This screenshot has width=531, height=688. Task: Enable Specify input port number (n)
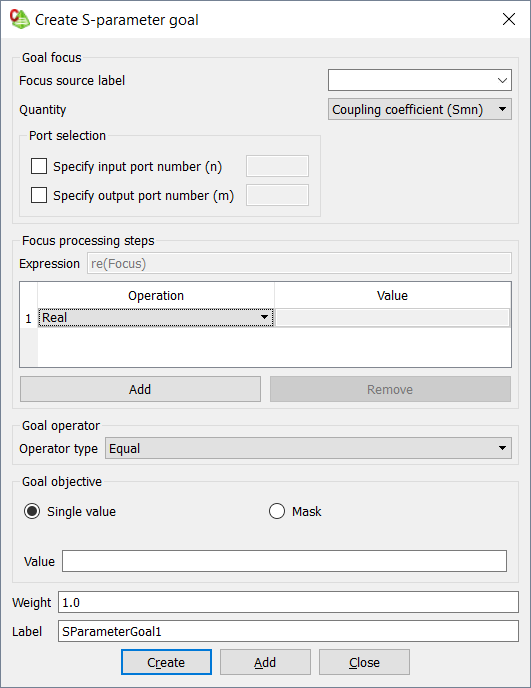pyautogui.click(x=39, y=166)
